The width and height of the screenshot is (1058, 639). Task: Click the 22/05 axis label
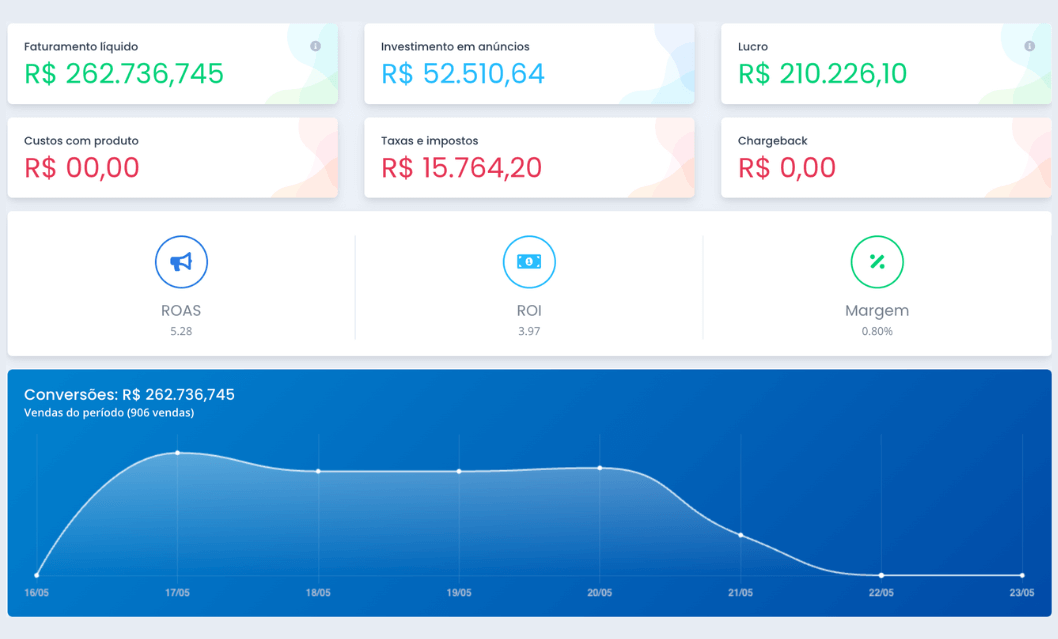pyautogui.click(x=881, y=593)
